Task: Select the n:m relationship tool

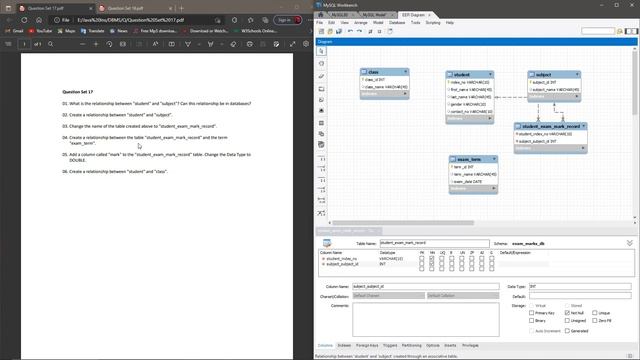Action: click(x=322, y=200)
